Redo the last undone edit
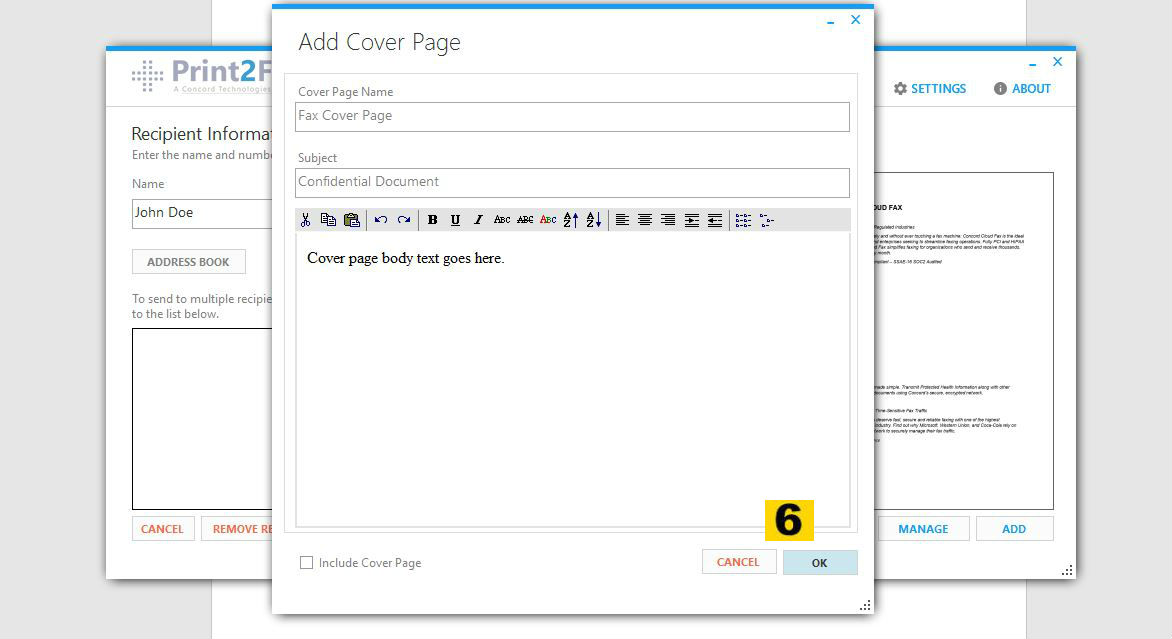The image size is (1172, 639). click(404, 220)
